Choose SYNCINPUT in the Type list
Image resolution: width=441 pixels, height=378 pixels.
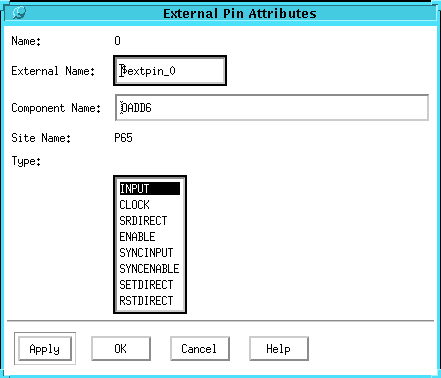pyautogui.click(x=150, y=253)
